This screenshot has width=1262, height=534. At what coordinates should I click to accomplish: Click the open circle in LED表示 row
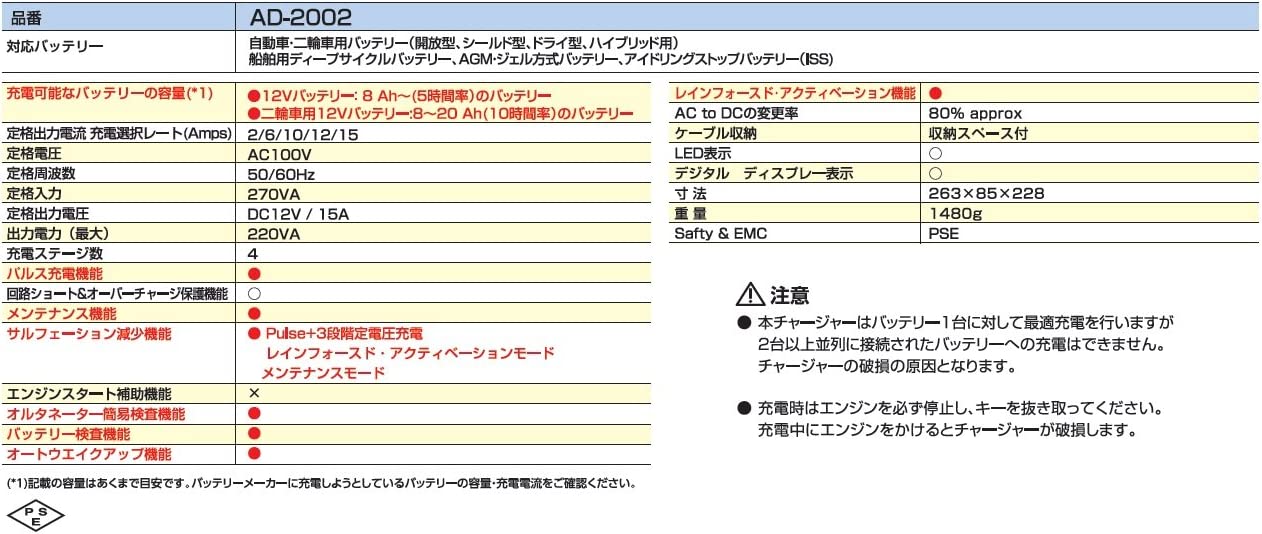click(x=935, y=154)
